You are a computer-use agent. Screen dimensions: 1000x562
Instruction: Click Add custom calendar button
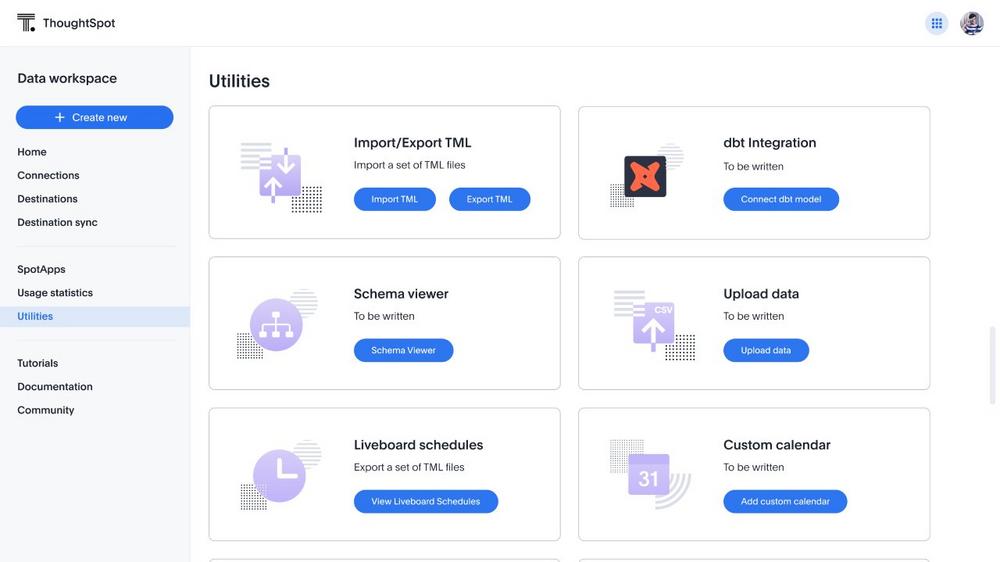coord(785,501)
